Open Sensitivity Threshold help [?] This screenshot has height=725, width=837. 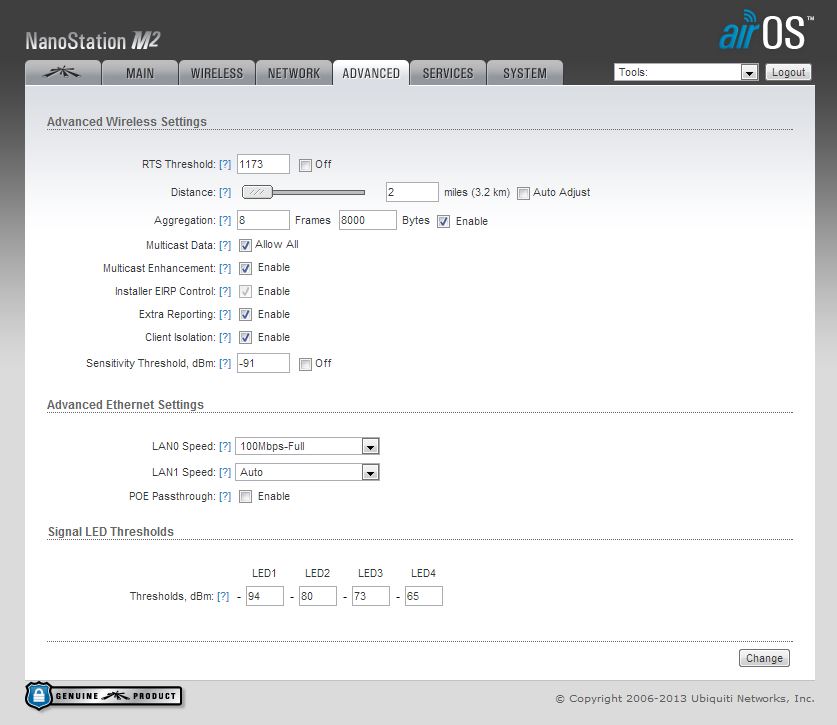click(x=225, y=364)
